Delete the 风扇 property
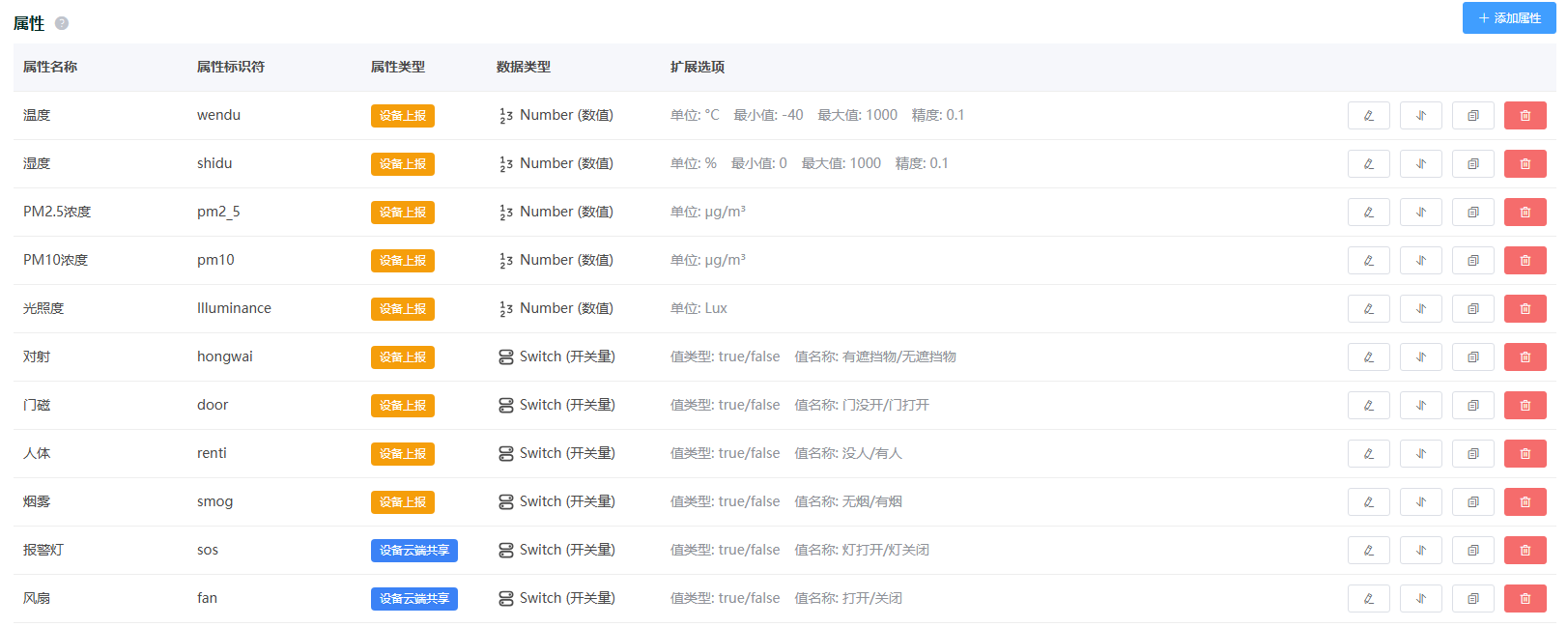Image resolution: width=1568 pixels, height=627 pixels. click(x=1525, y=599)
